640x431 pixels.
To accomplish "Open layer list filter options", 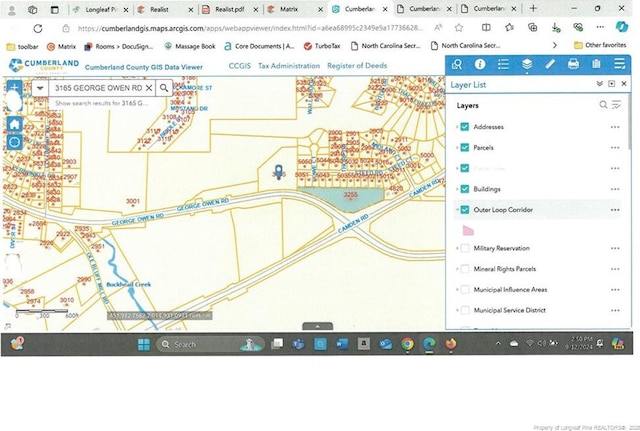I will [616, 105].
